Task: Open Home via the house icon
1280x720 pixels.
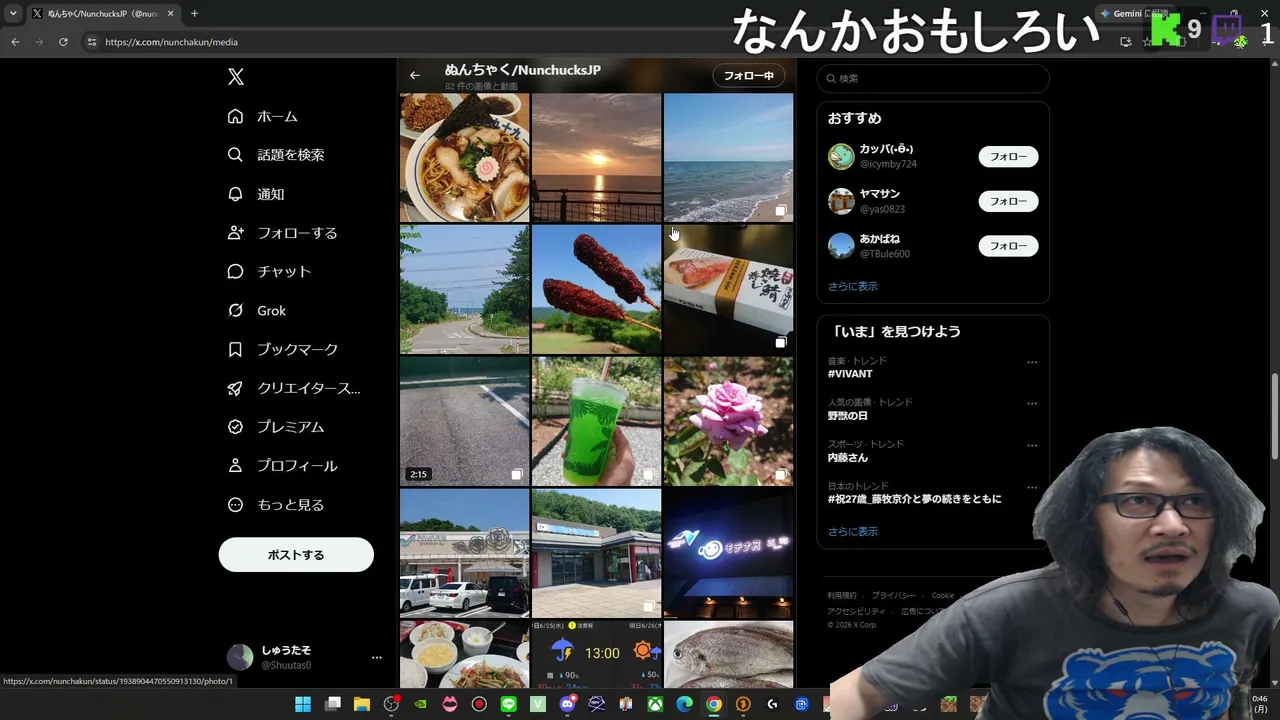Action: pos(235,116)
